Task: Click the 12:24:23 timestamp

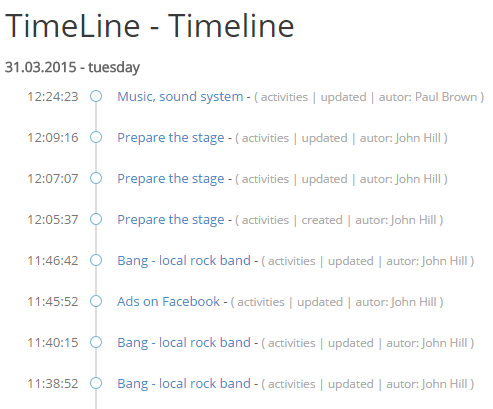Action: tap(53, 97)
